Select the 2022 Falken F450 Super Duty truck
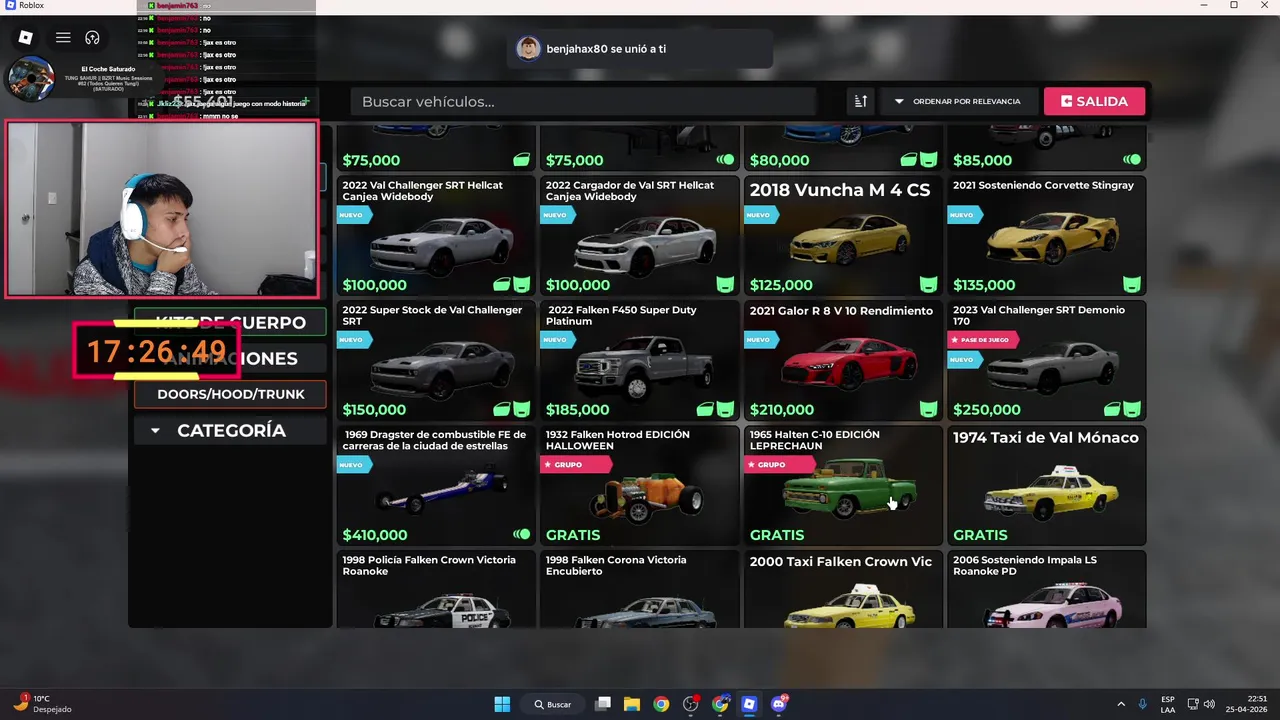This screenshot has height=720, width=1280. point(639,361)
